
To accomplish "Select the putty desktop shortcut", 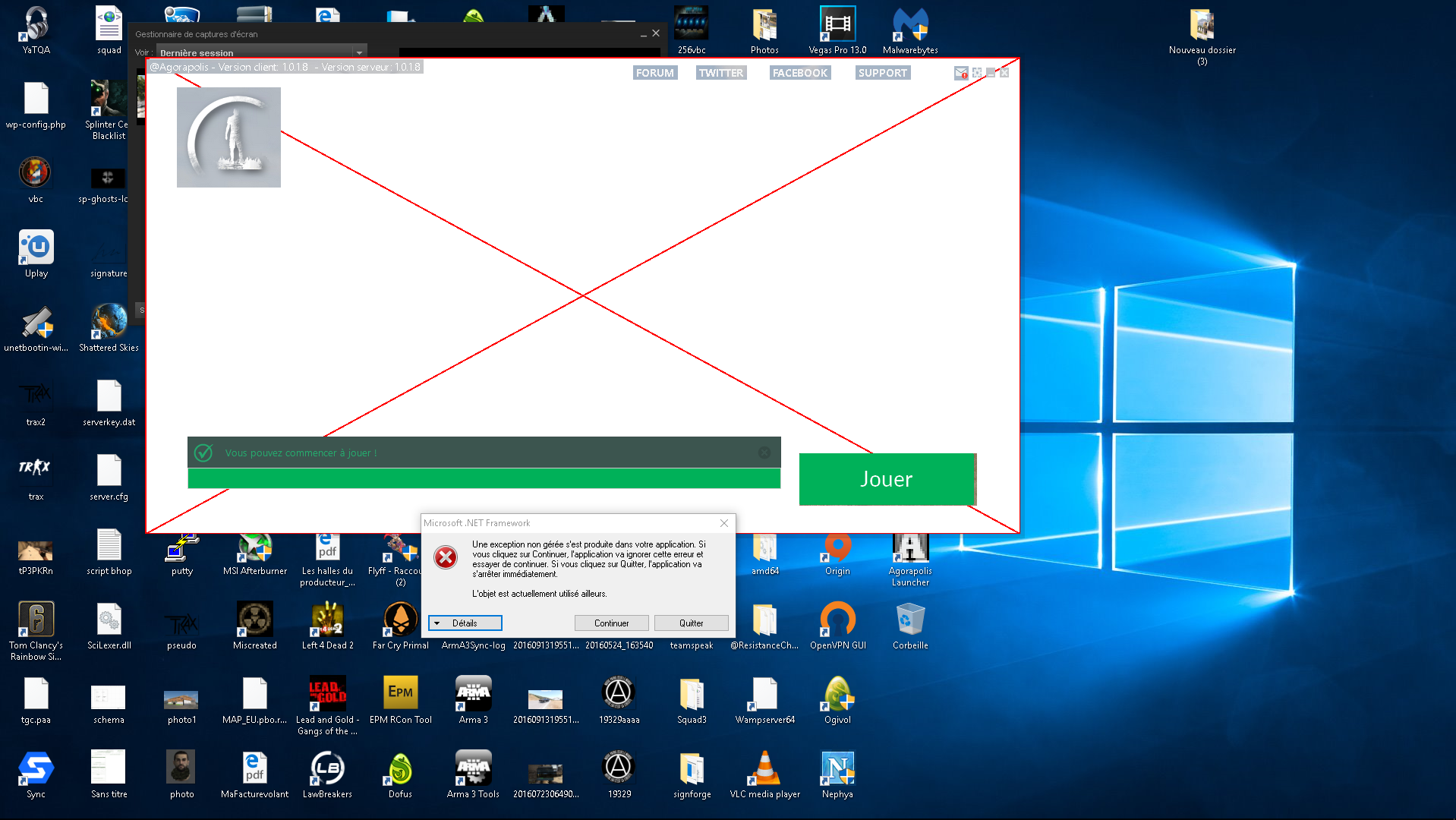I will point(181,555).
